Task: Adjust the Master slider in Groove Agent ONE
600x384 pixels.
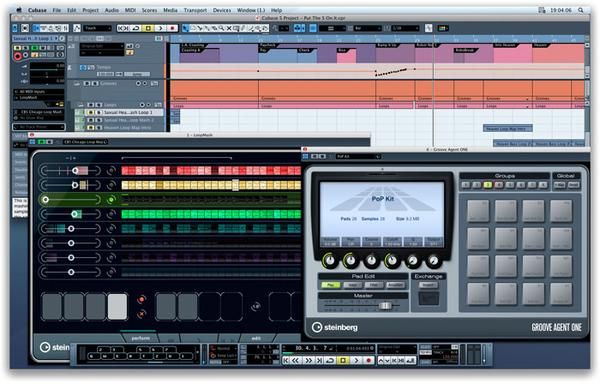Action: [385, 306]
